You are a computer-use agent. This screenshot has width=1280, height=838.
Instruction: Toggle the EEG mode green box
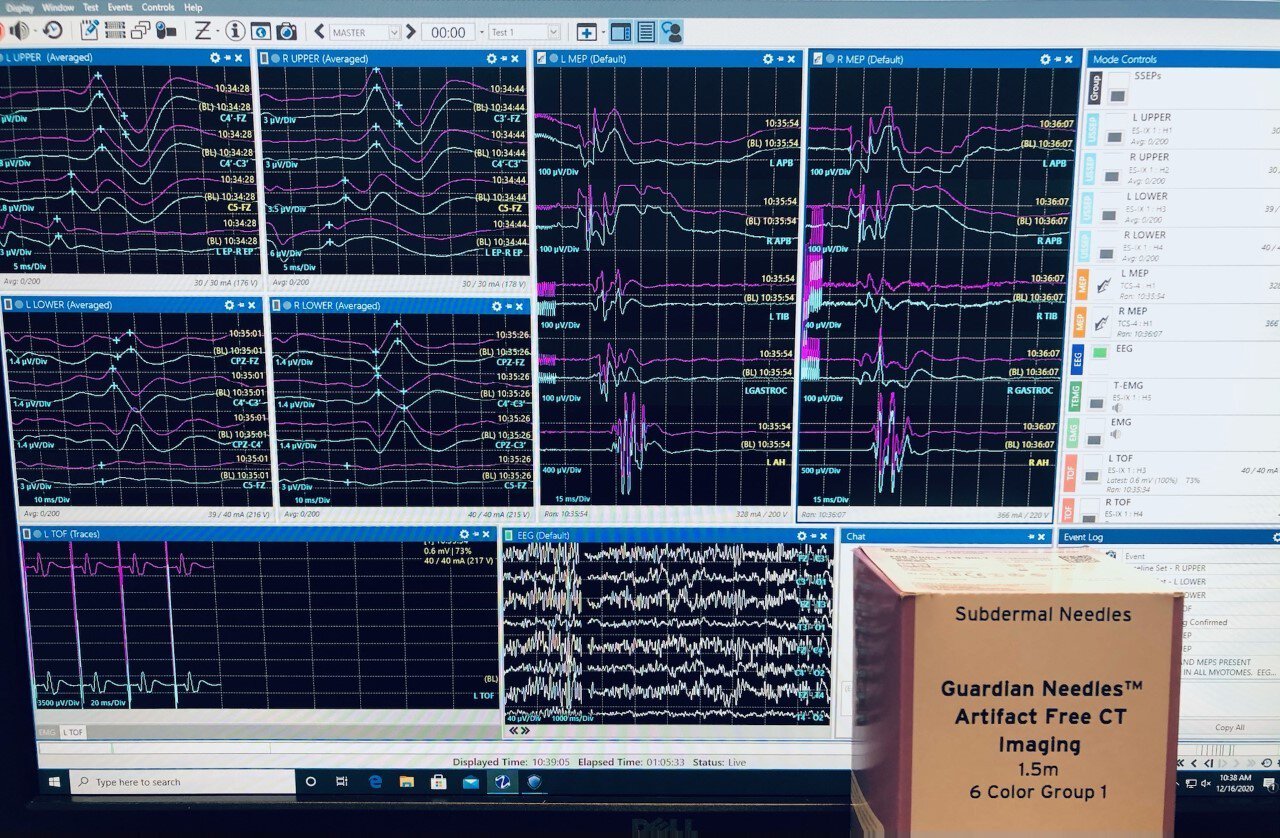point(1099,352)
